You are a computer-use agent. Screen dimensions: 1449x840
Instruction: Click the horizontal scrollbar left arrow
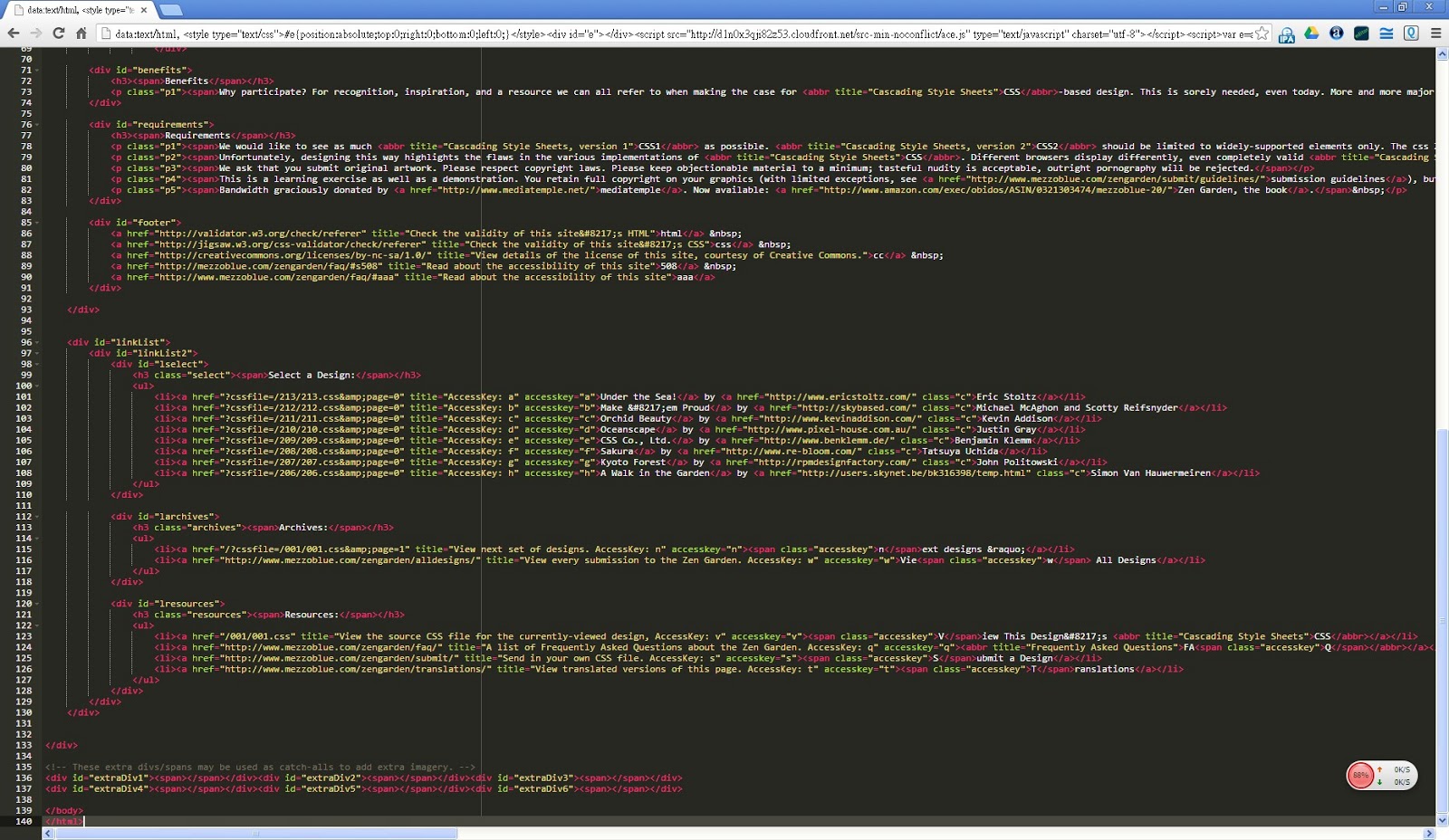(x=48, y=834)
